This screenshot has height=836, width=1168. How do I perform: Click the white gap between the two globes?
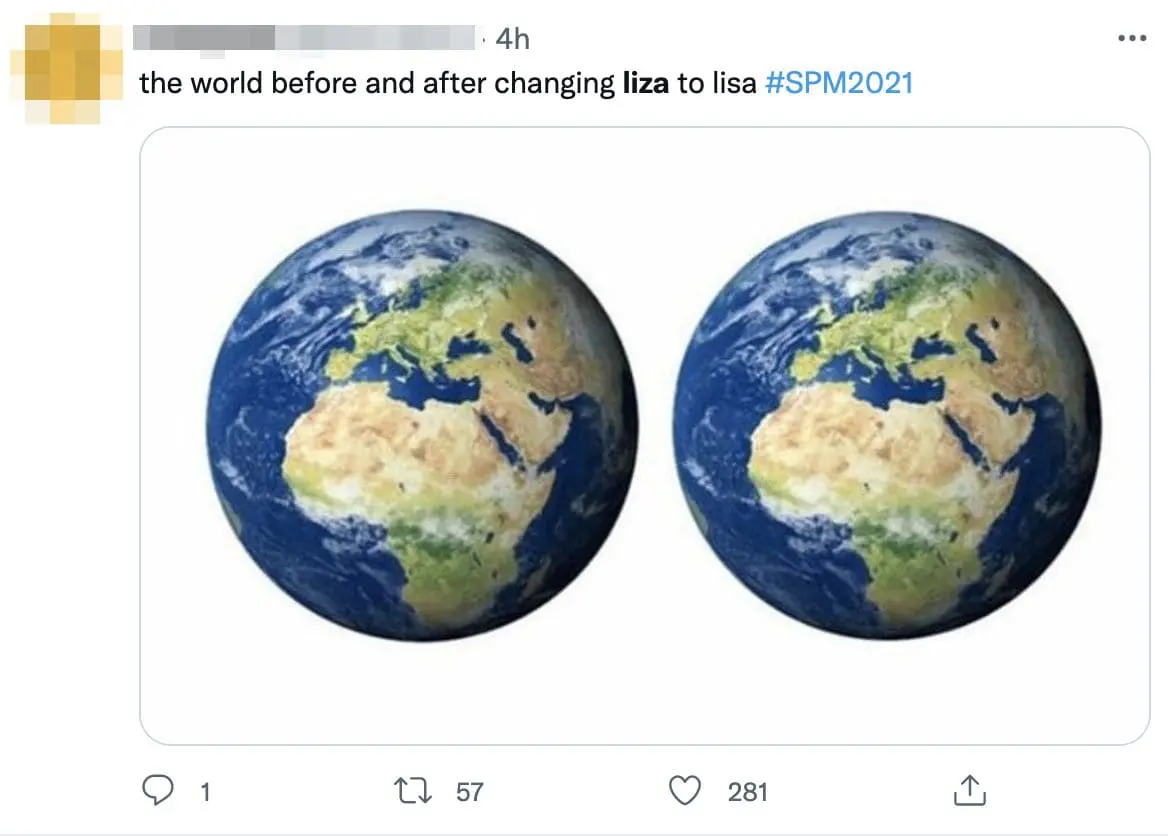[x=655, y=424]
